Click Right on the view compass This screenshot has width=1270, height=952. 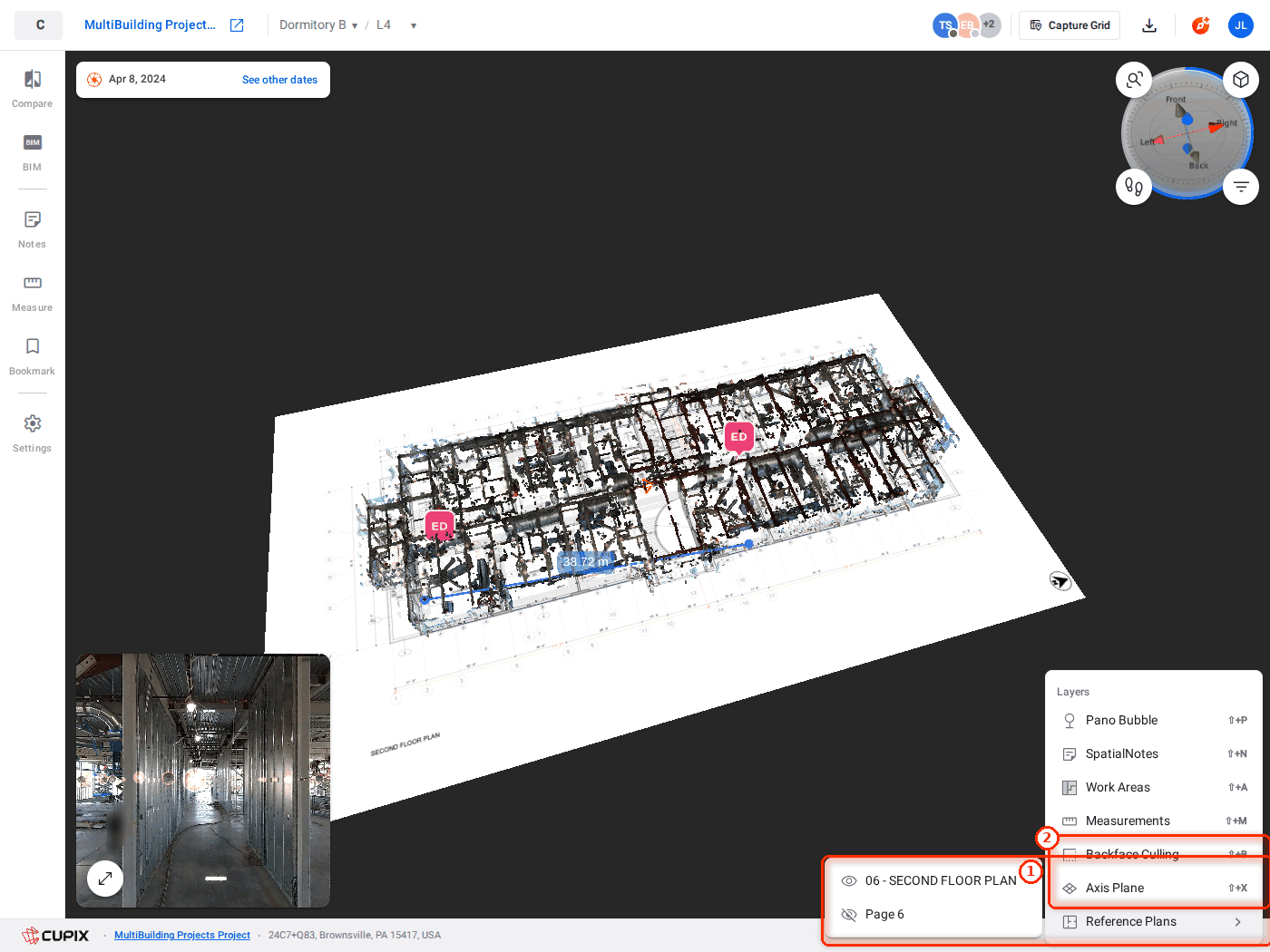pos(1226,123)
